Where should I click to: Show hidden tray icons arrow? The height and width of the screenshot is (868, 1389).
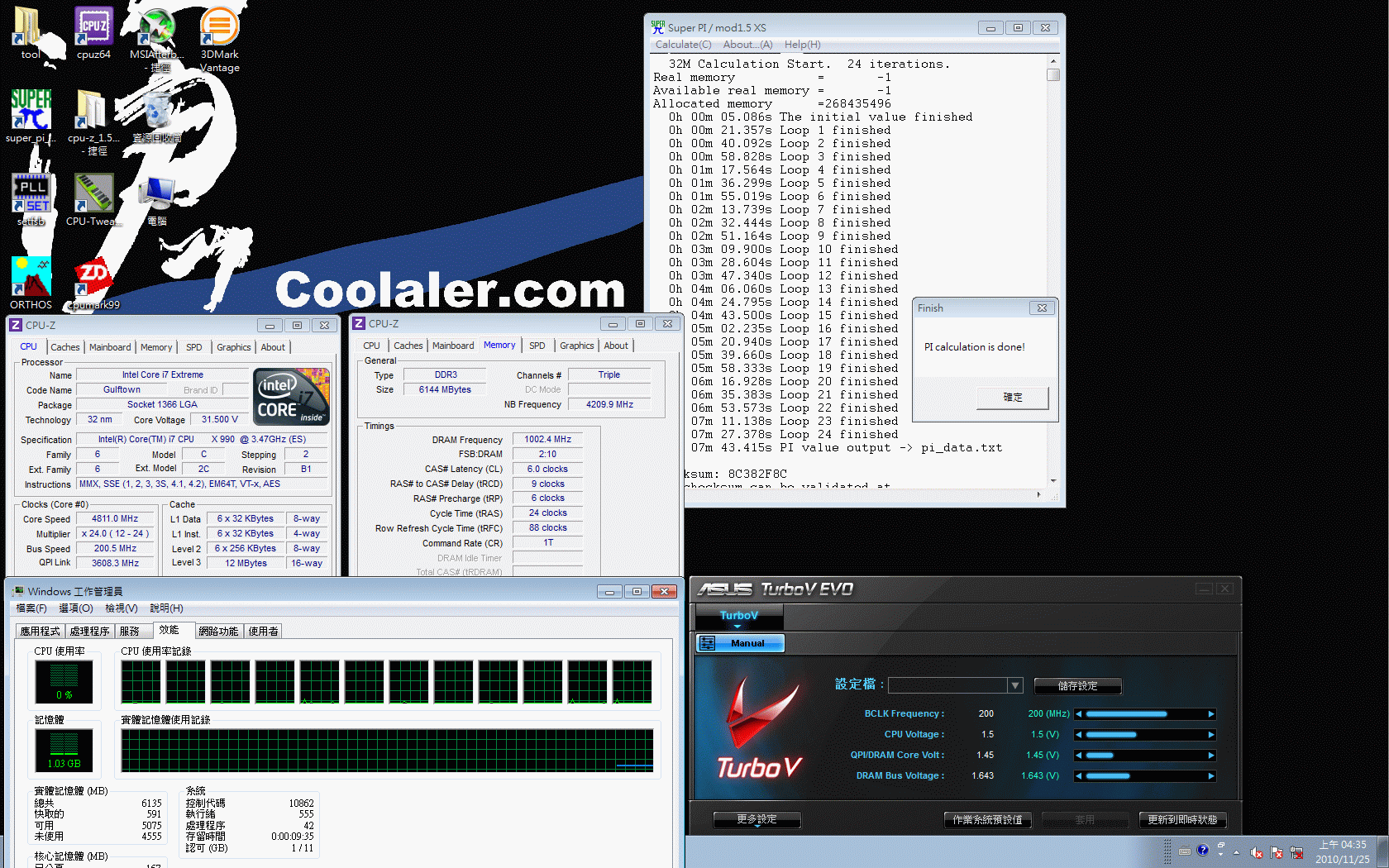point(1237,851)
